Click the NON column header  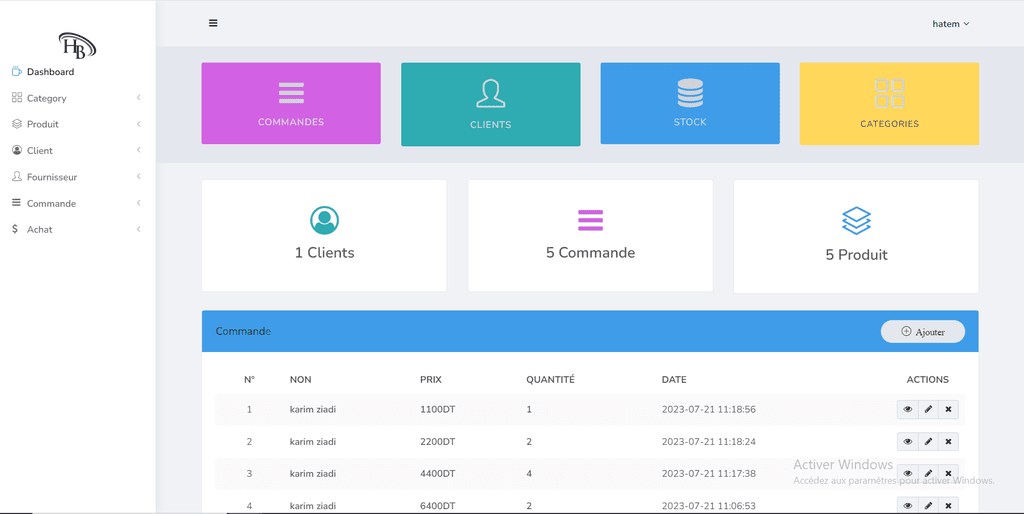click(x=300, y=379)
